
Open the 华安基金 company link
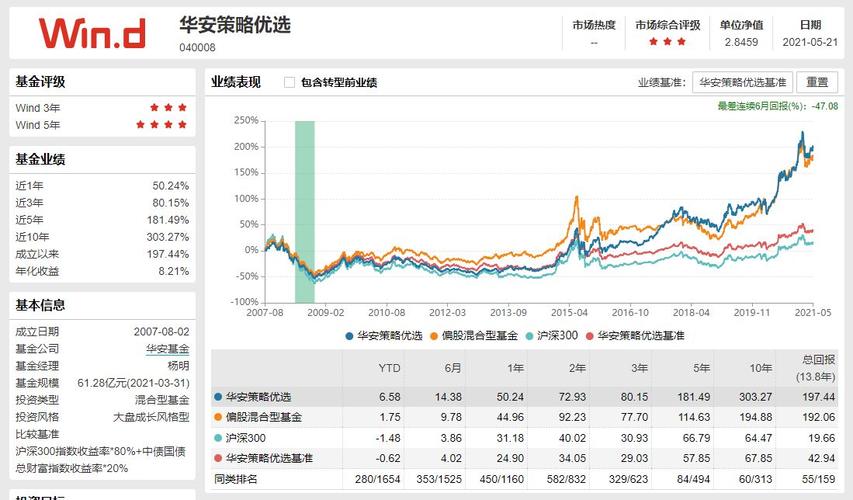click(x=168, y=349)
